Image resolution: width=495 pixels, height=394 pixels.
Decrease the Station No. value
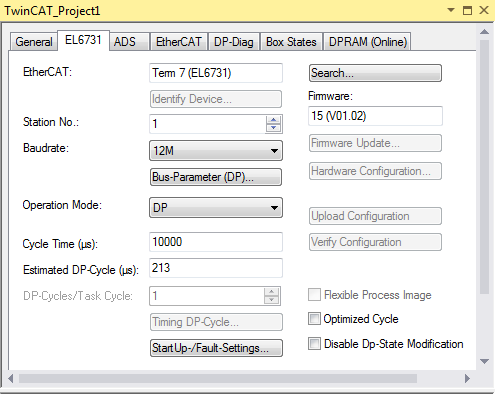point(274,128)
